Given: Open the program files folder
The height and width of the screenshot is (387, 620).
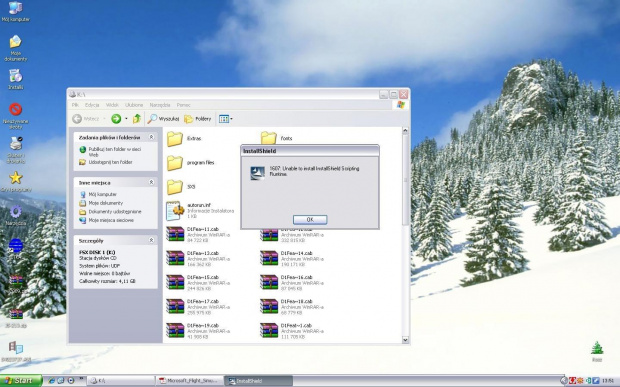Looking at the screenshot, I should tap(191, 162).
